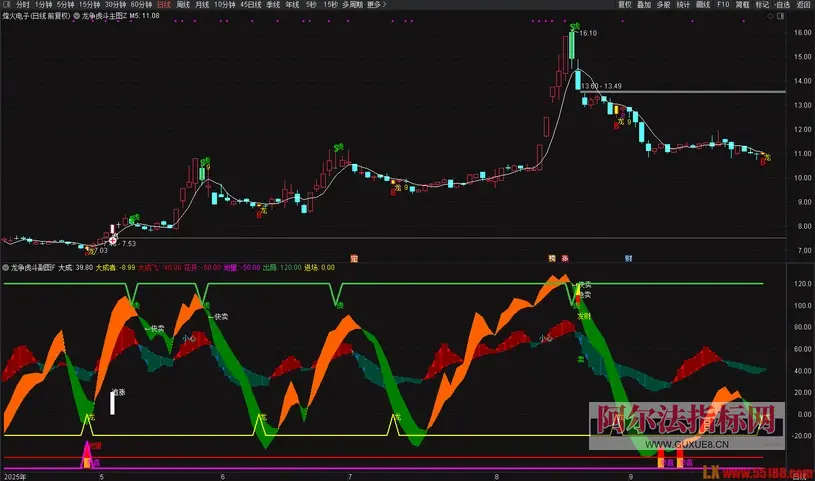Screen dimensions: 815x481
Task: Switch to the 周线 weekly tab
Action: 183,5
